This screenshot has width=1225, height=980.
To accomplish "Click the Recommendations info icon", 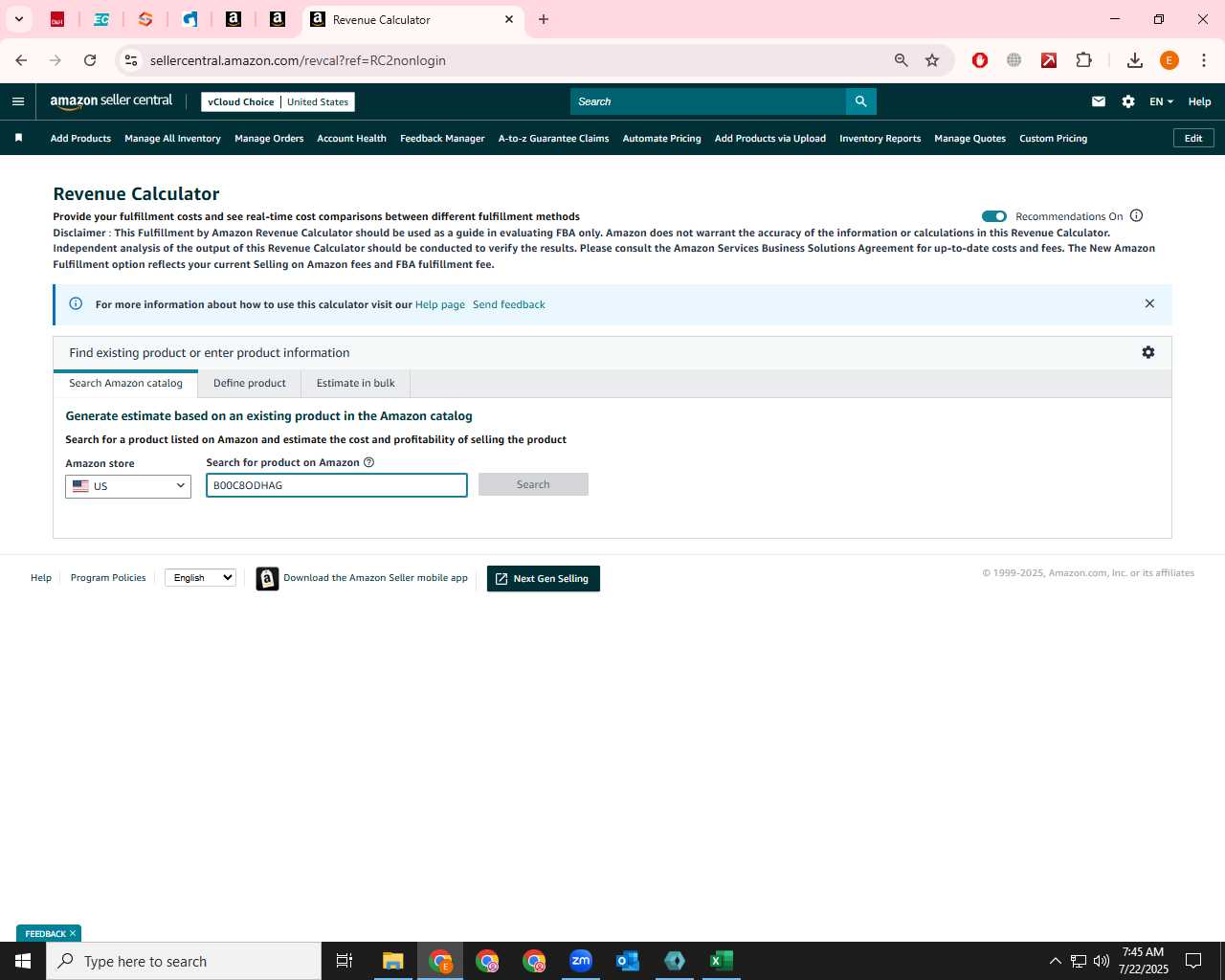I will click(1137, 215).
